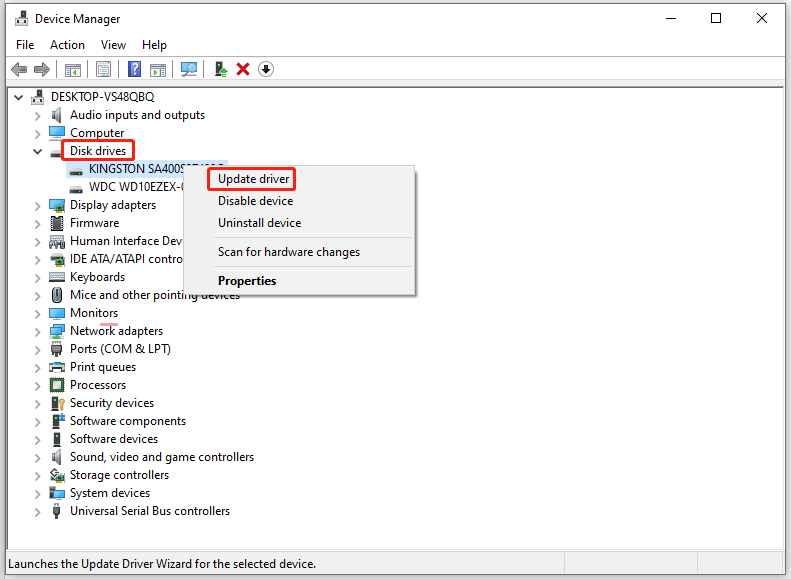Click the Mice and other pointing devices icon

coord(57,295)
